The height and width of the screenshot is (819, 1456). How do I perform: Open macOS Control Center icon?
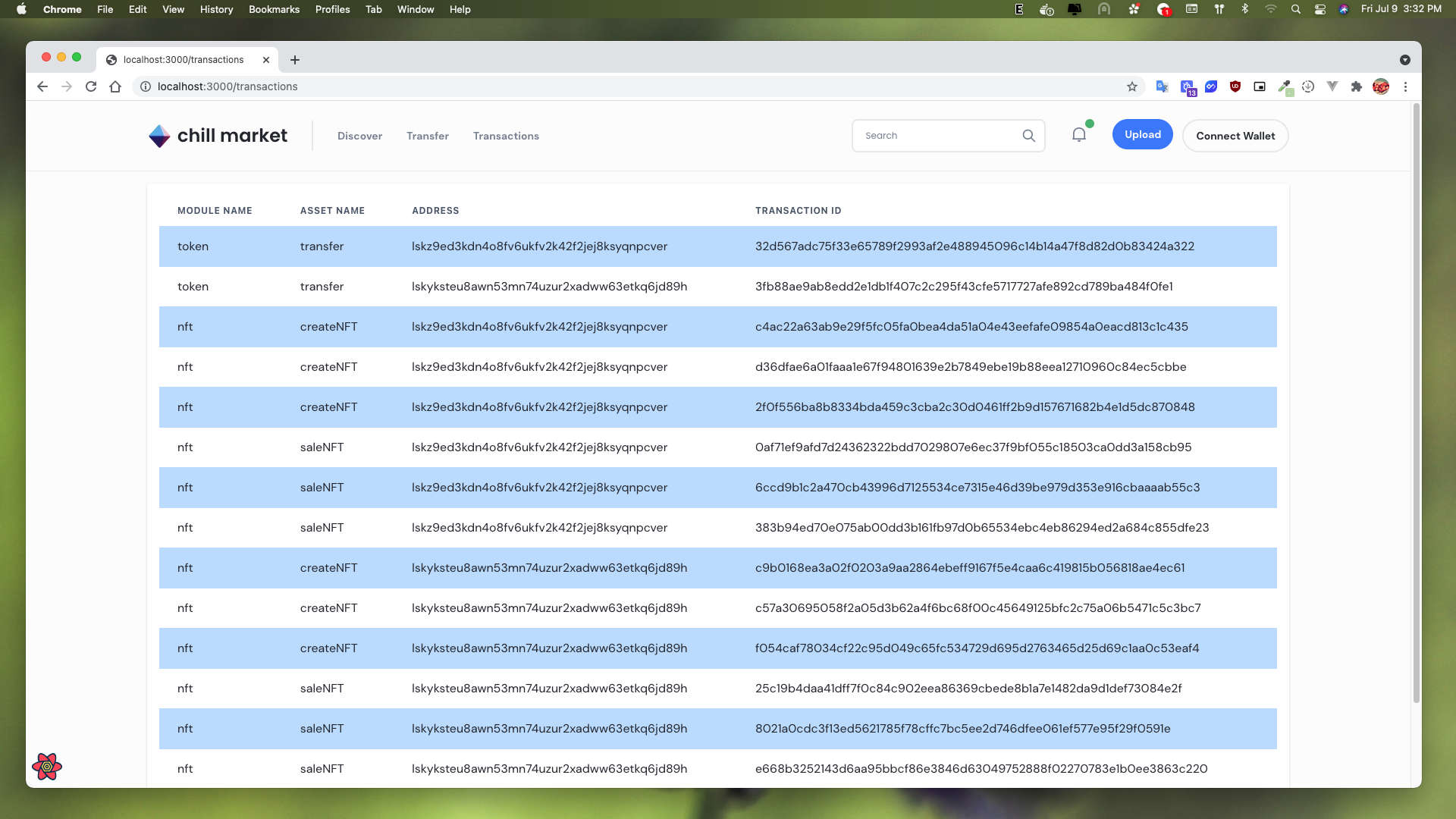coord(1319,9)
